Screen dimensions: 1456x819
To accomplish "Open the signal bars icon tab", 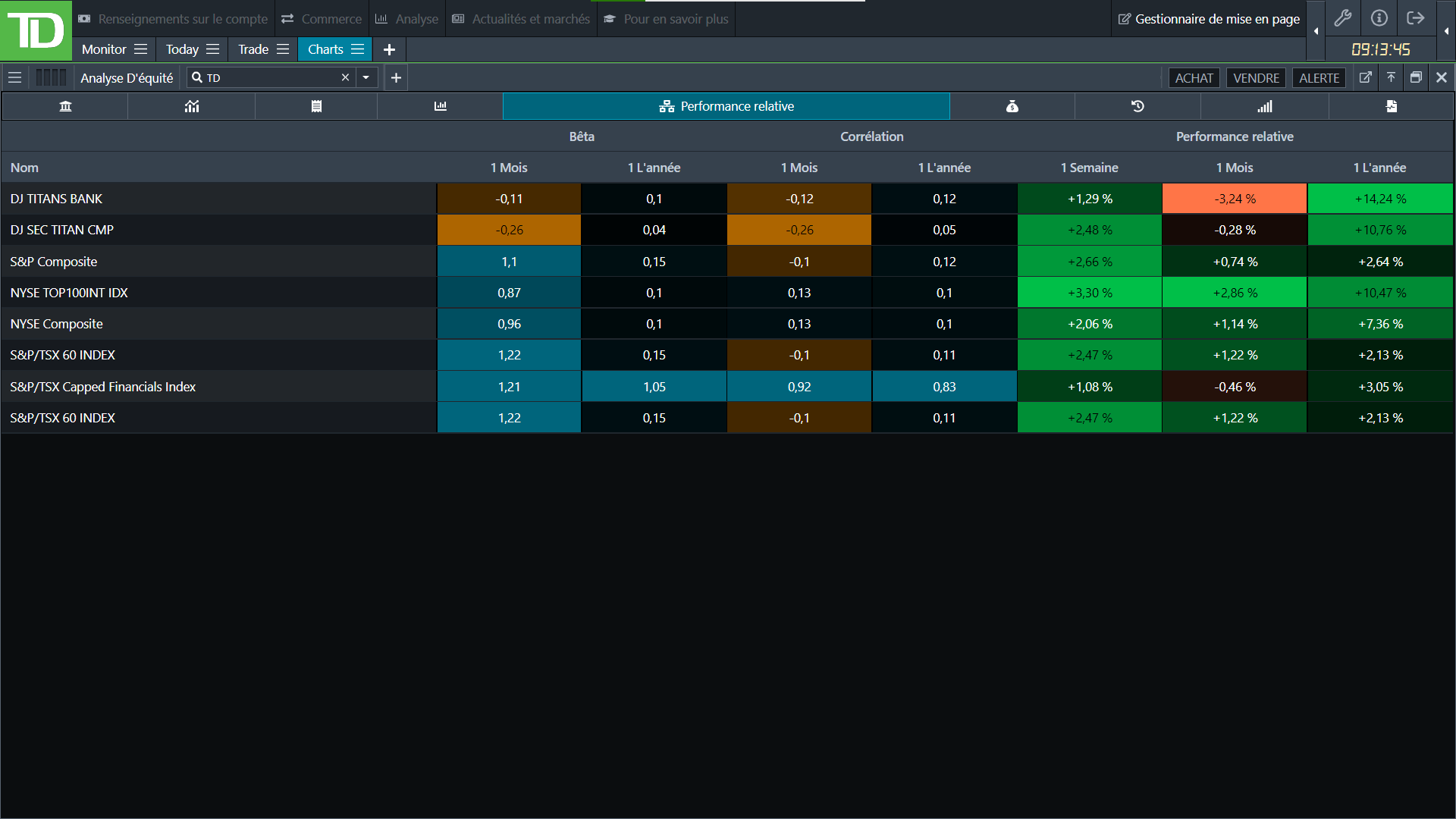I will (1265, 106).
